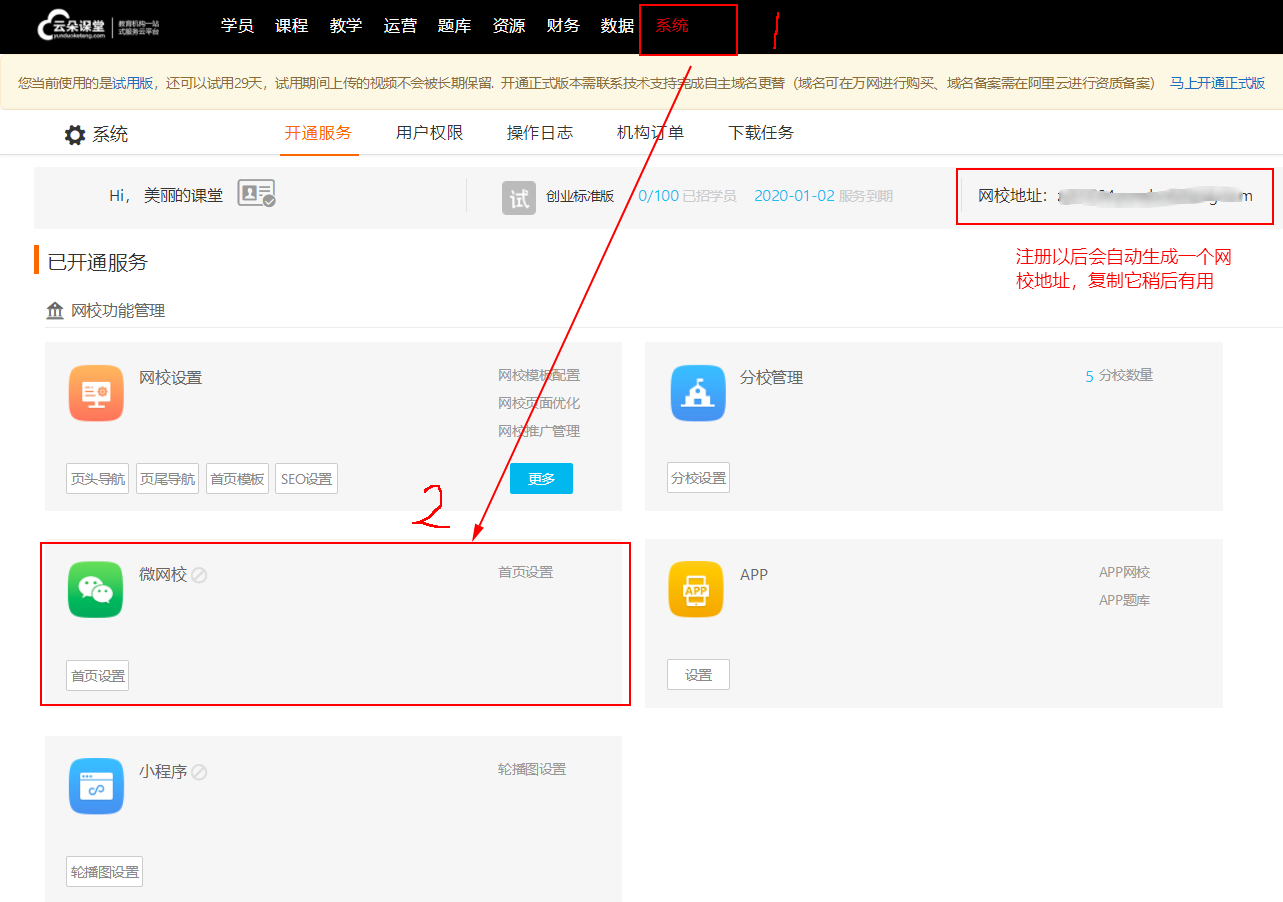The image size is (1283, 902).
Task: Open 运营 in top navigation
Action: pyautogui.click(x=400, y=26)
